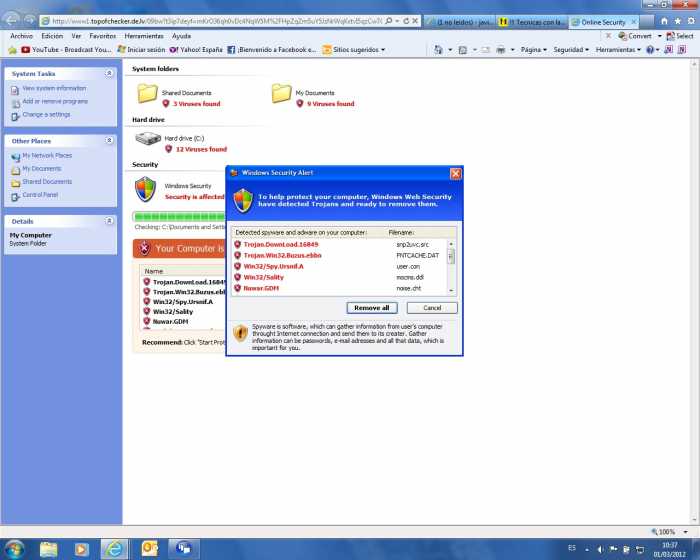Click the Help question mark icon
Viewport: 700px width, 560px height.
pos(650,50)
